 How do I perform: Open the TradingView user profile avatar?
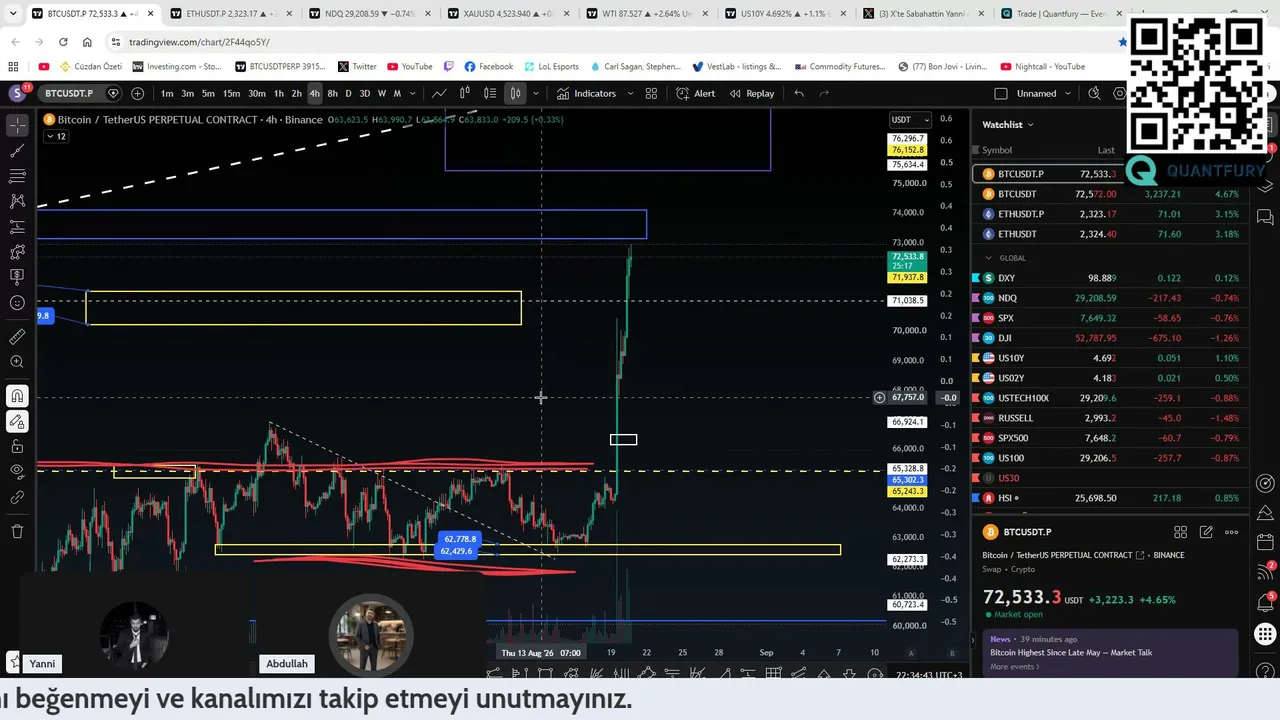click(17, 93)
